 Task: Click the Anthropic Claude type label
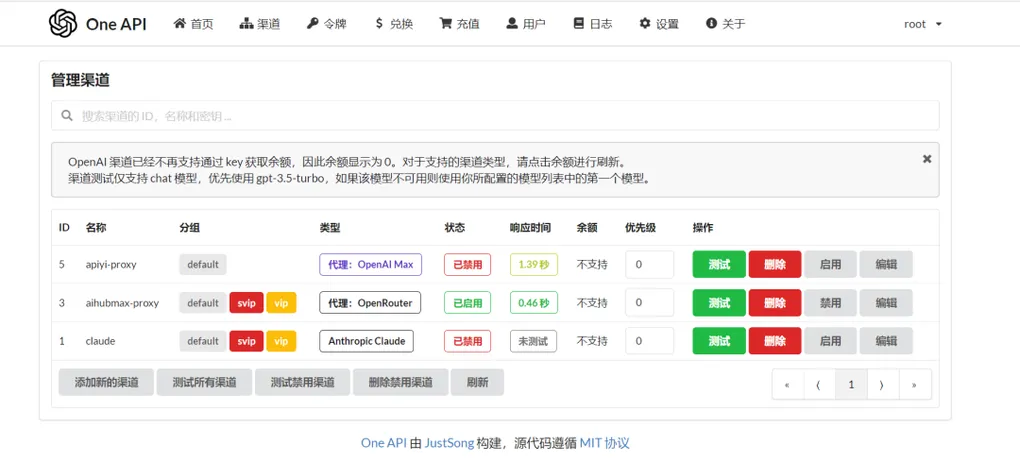366,341
